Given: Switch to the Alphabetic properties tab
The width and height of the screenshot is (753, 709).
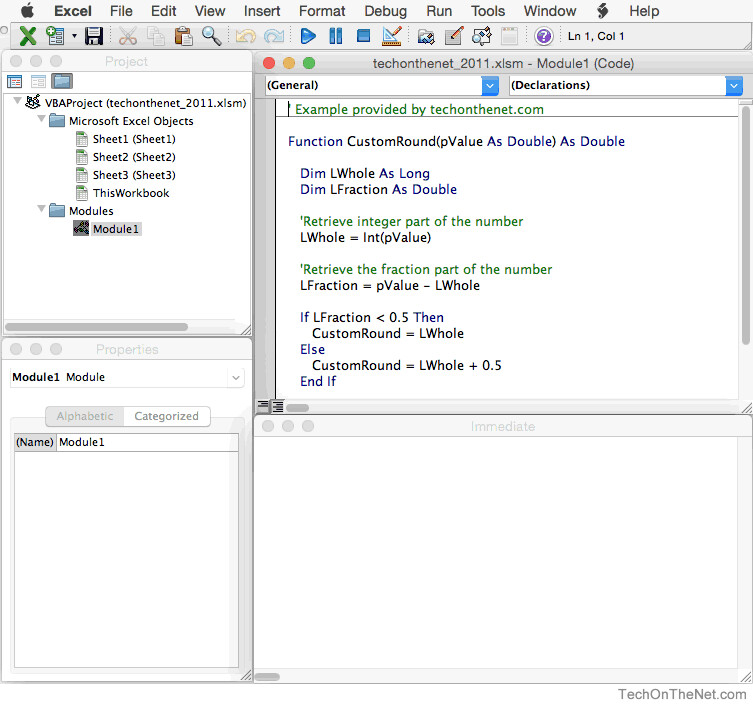Looking at the screenshot, I should [85, 416].
